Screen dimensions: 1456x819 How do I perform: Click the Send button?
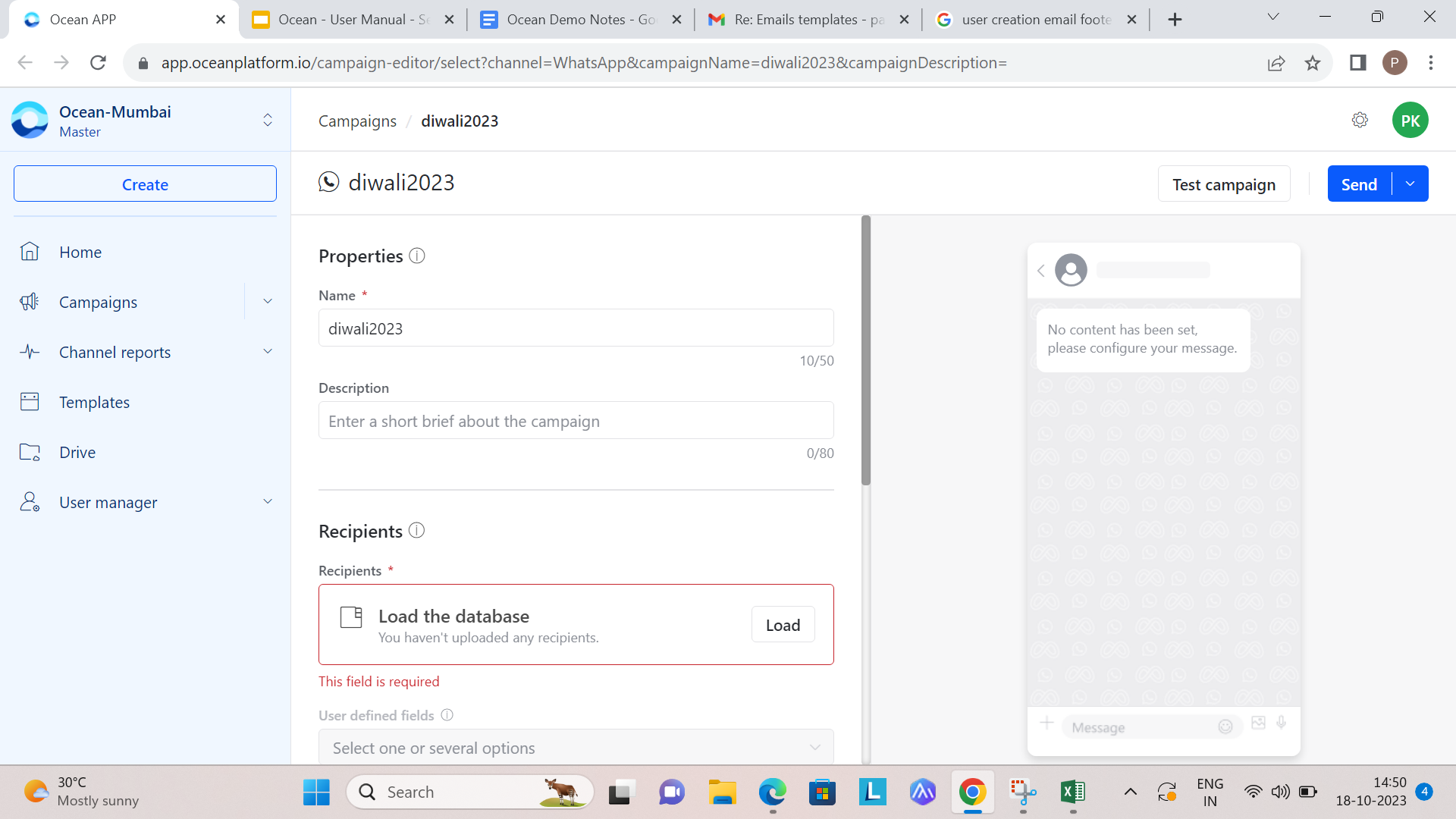click(x=1359, y=184)
